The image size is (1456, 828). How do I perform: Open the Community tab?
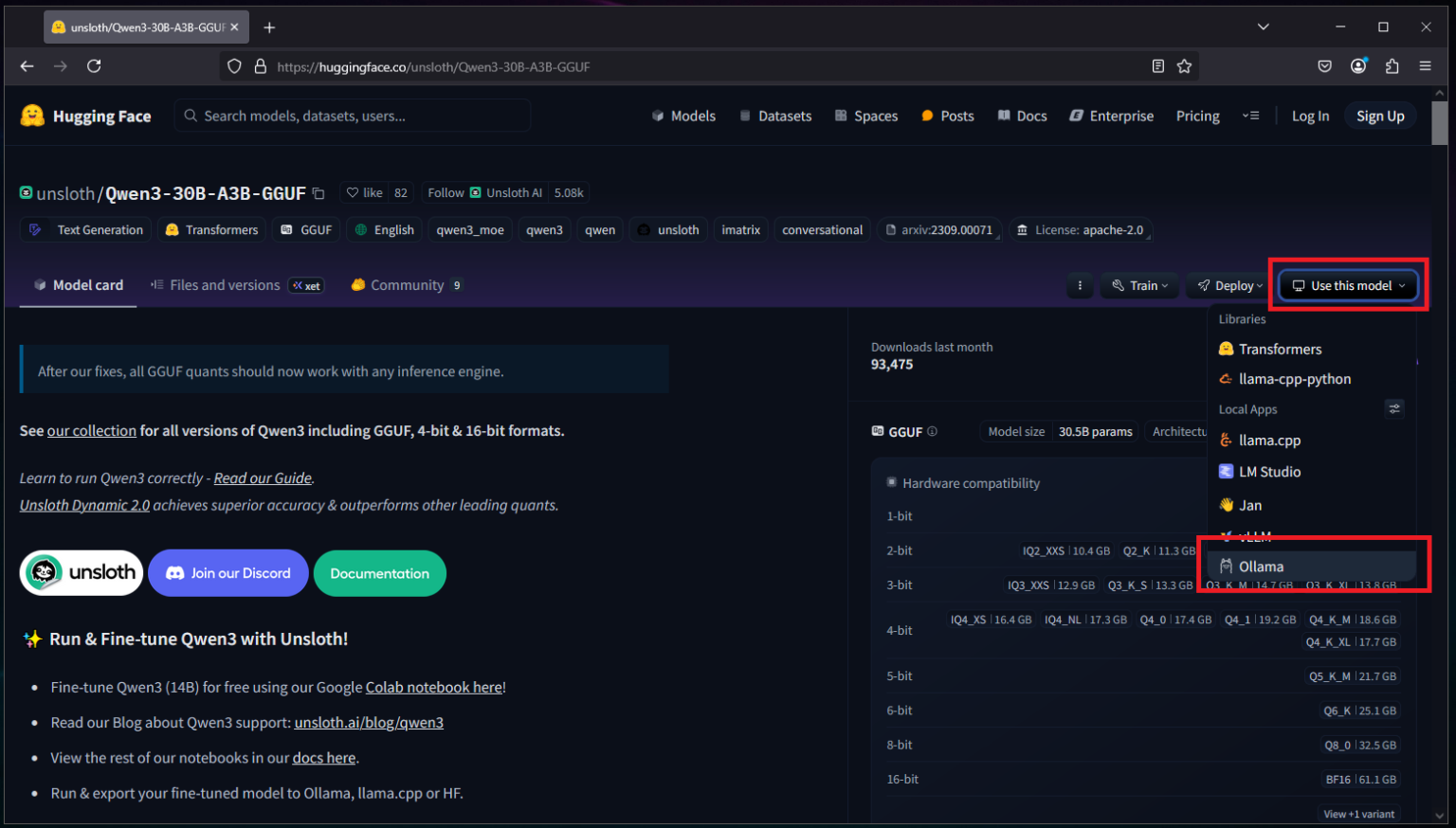(408, 285)
